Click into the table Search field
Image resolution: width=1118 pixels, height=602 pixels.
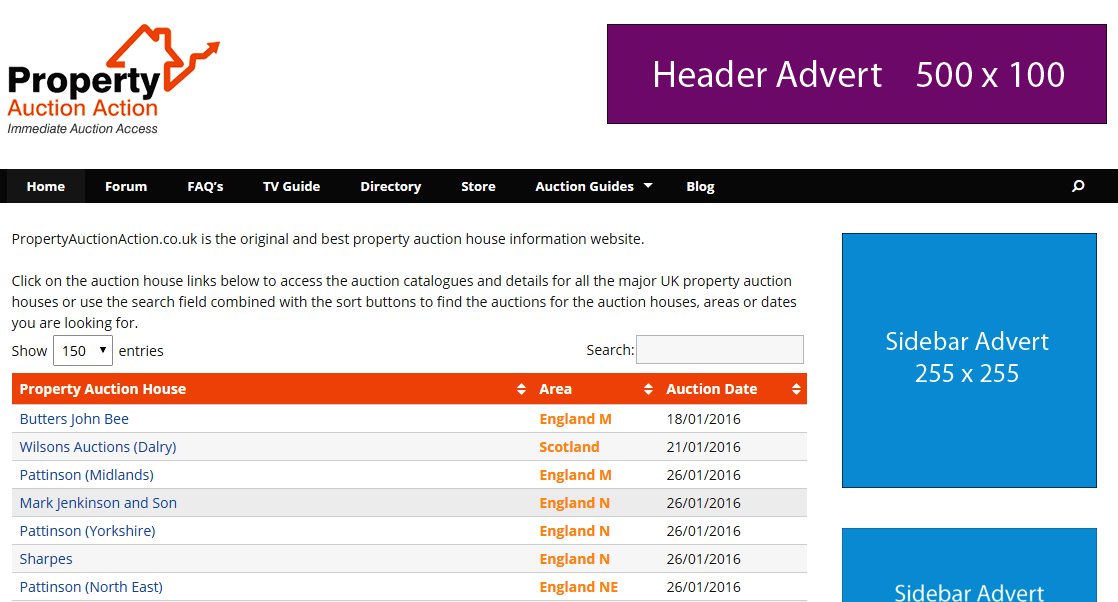(x=719, y=350)
